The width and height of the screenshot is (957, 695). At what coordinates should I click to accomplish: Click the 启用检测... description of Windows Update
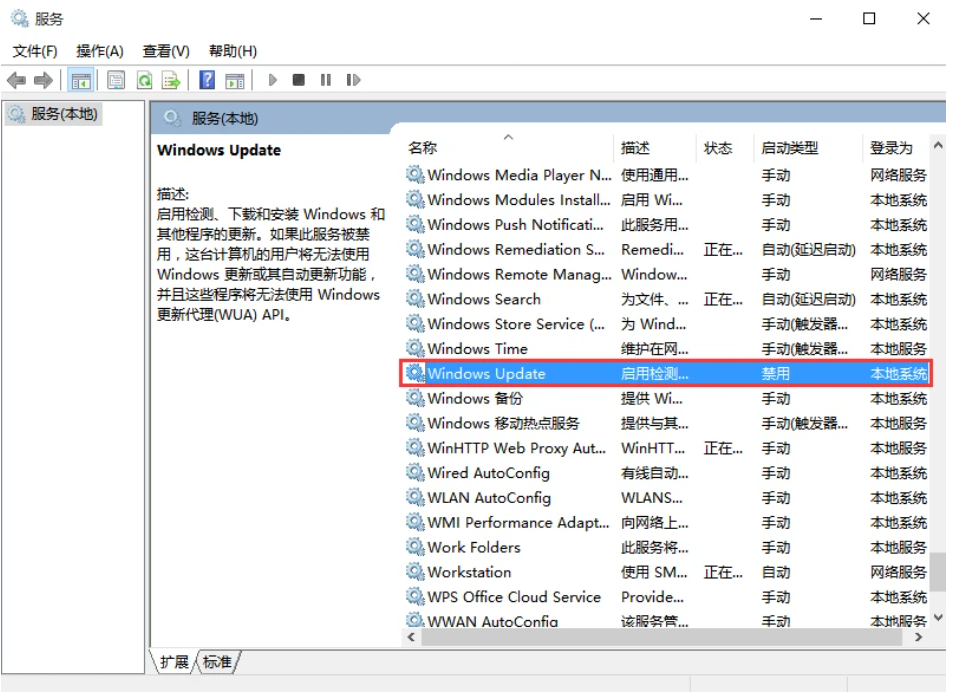tap(655, 373)
